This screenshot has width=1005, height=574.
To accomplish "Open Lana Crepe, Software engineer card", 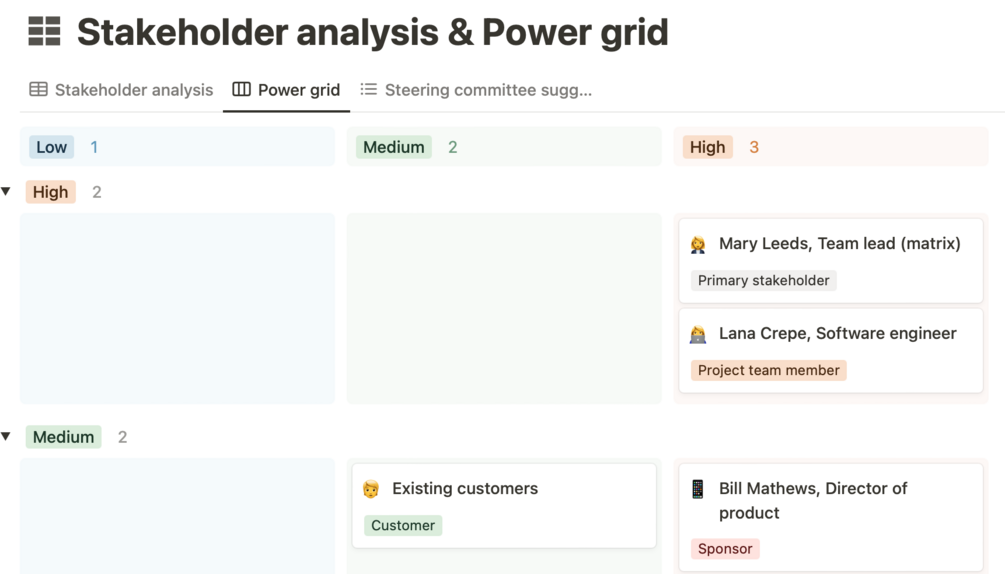I will [x=837, y=334].
